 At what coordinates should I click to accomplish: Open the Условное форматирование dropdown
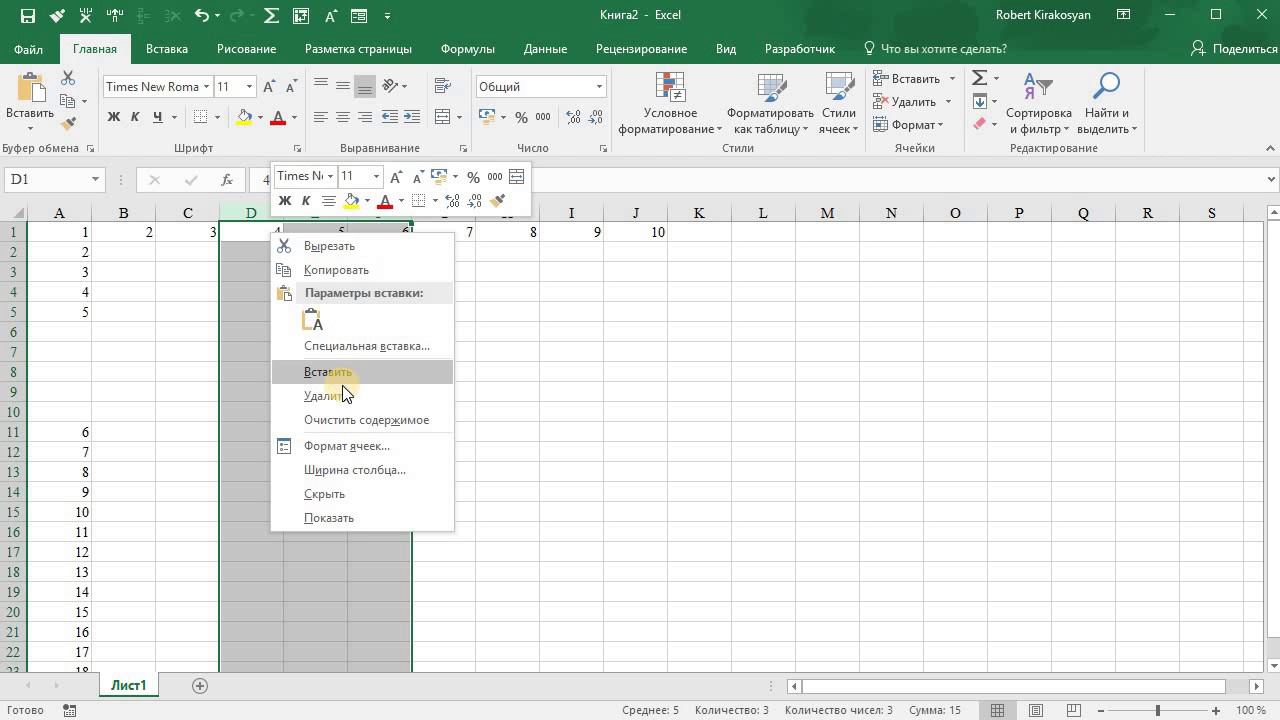tap(670, 103)
